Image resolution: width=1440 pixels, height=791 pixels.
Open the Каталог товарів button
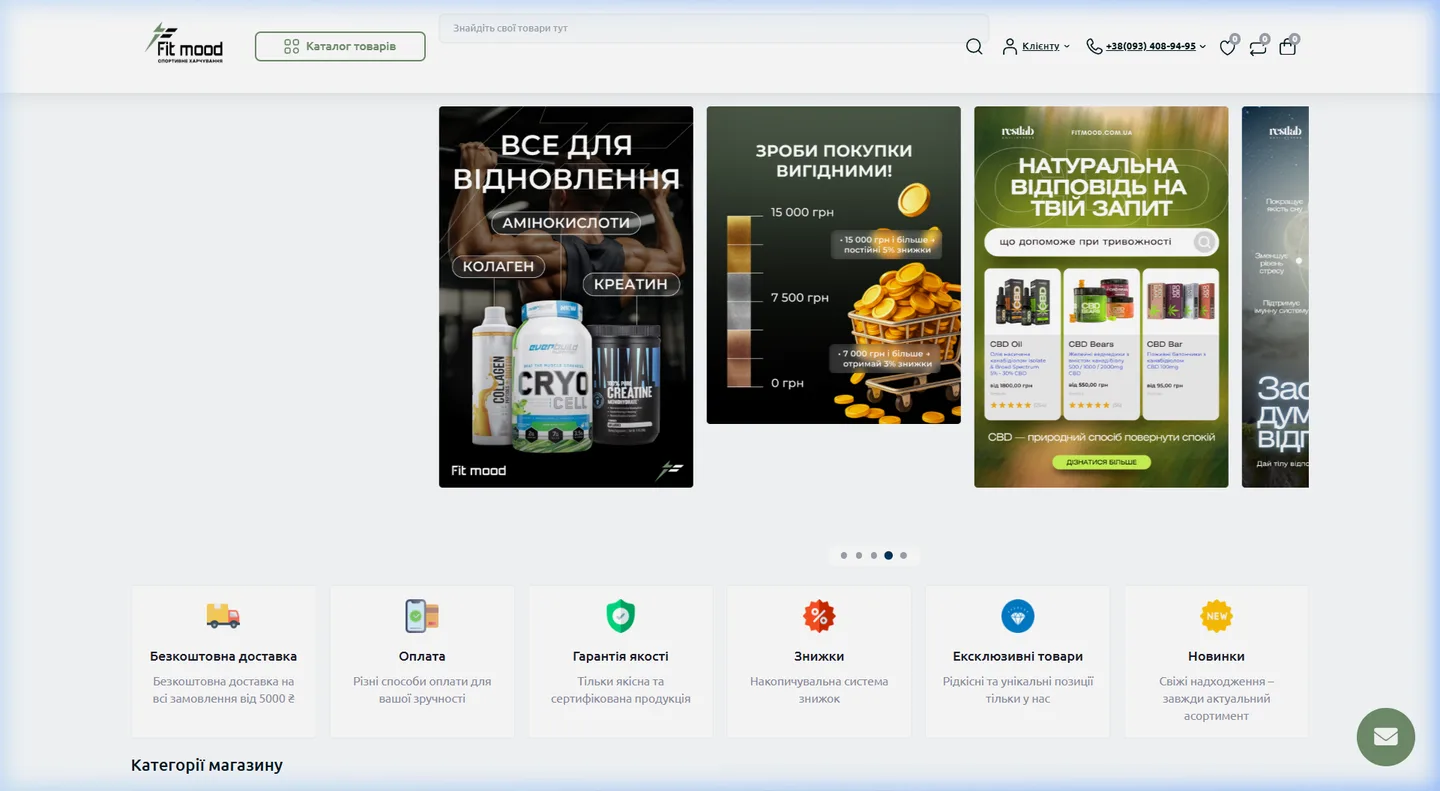pyautogui.click(x=340, y=46)
